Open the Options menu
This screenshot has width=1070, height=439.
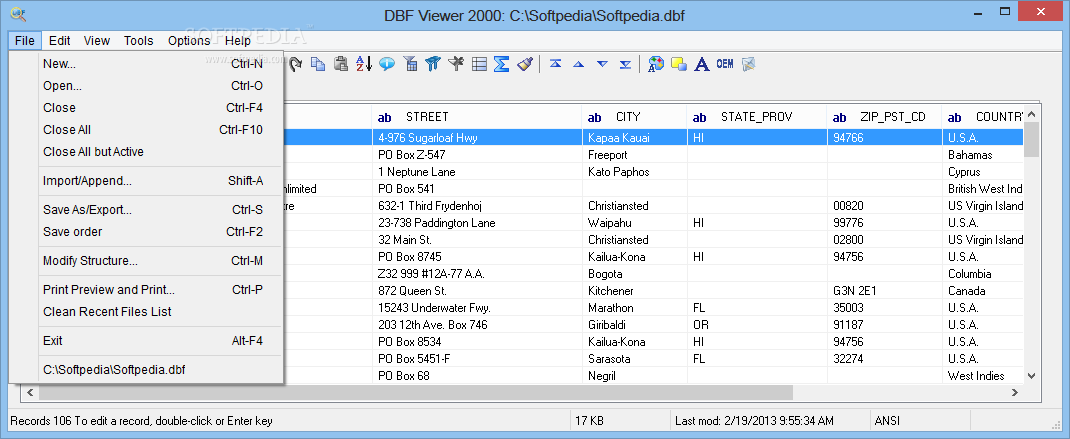[x=189, y=40]
